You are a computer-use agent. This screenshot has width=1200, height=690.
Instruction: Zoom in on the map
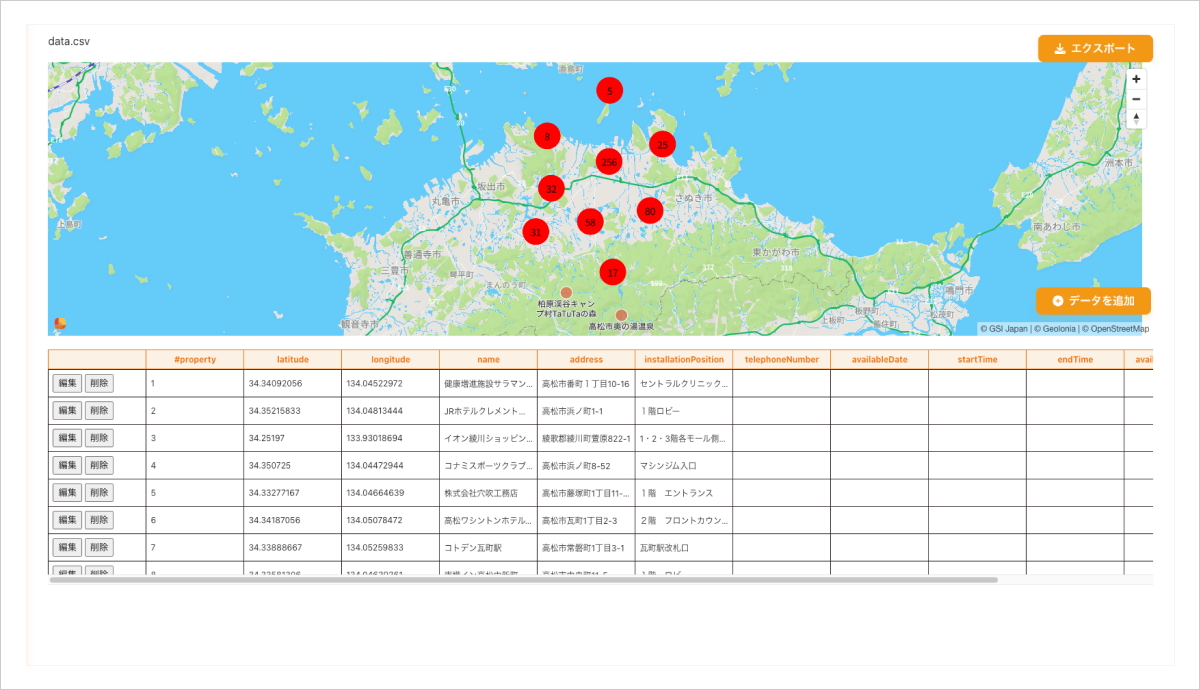coord(1136,79)
